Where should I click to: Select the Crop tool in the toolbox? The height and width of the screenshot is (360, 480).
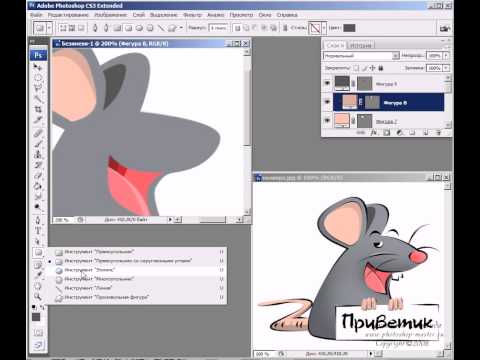[x=38, y=109]
